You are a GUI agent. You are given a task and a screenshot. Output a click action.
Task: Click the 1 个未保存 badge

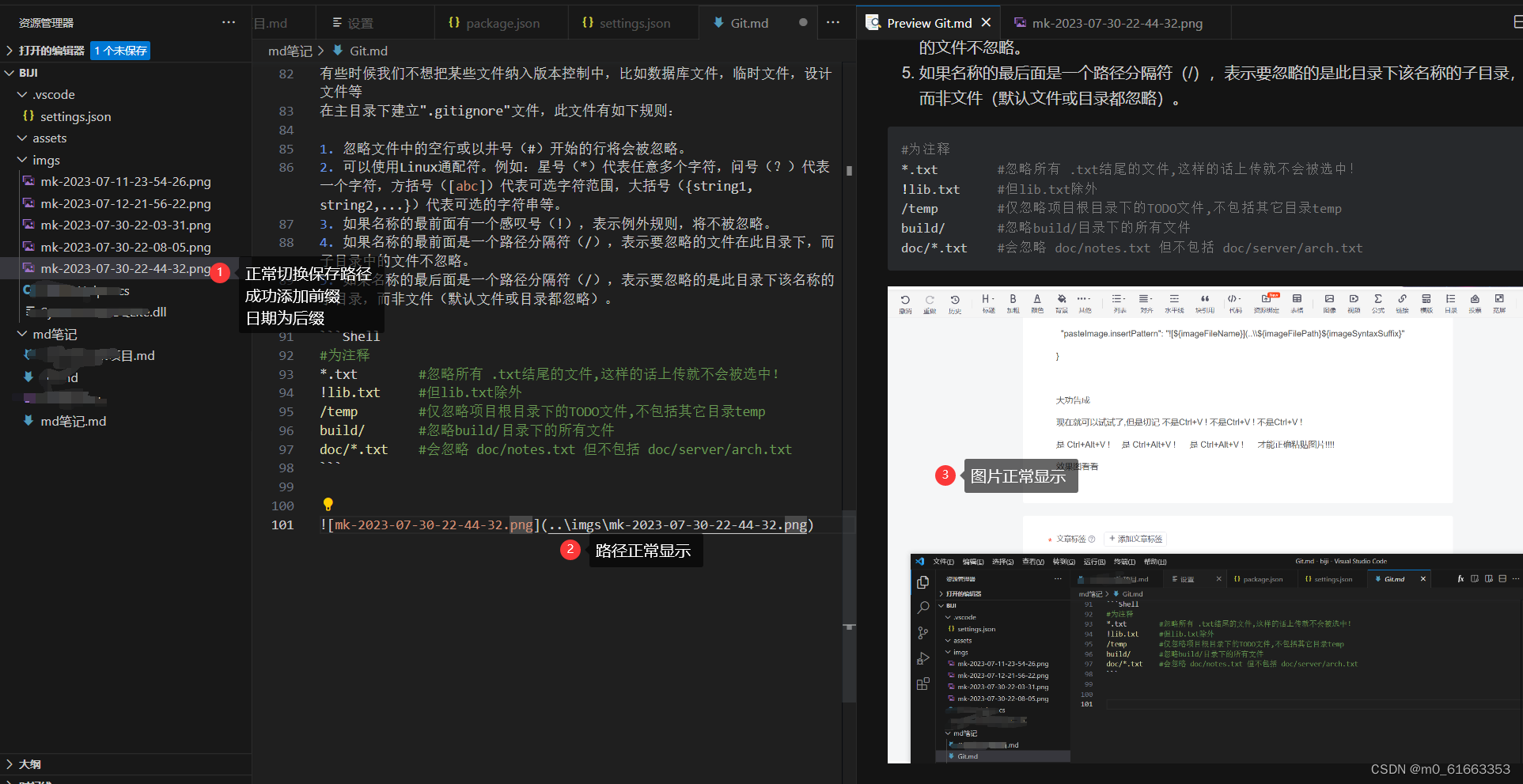(x=120, y=51)
